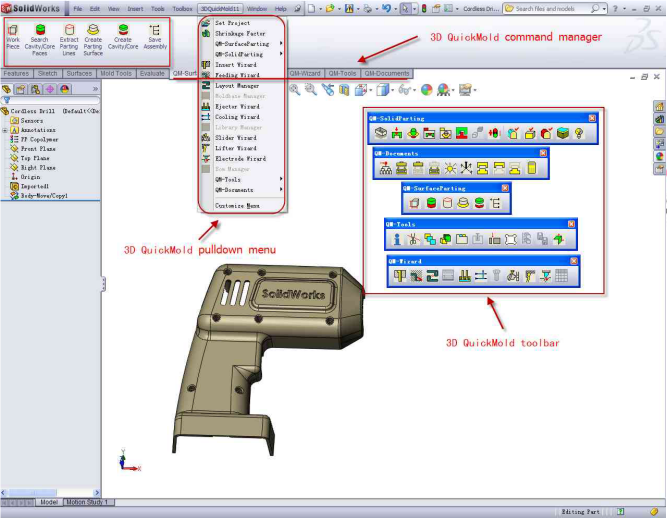
Task: Click Ejector Wizard icon in QM-Wizard toolbar
Action: [465, 276]
